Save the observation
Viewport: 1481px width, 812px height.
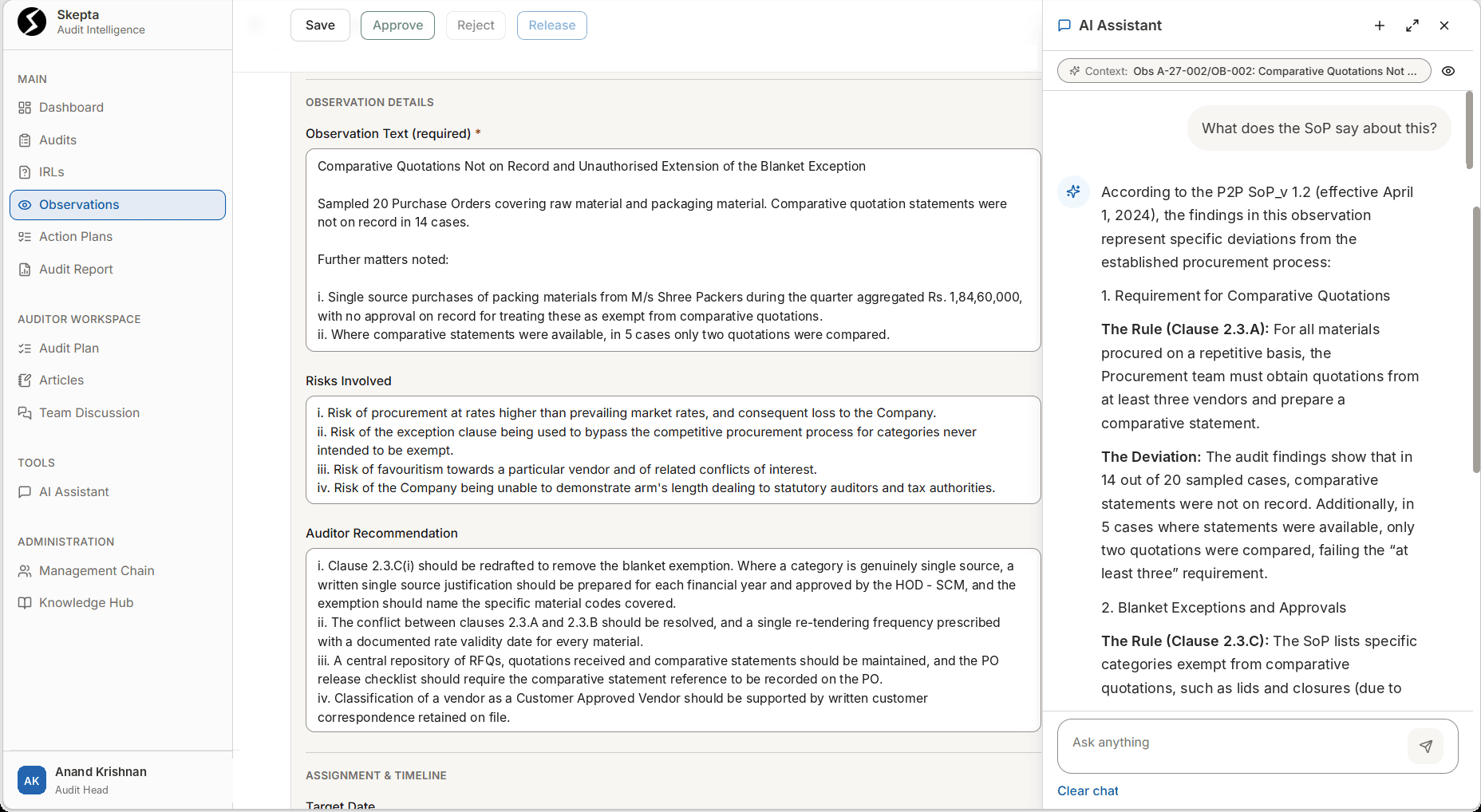(x=320, y=26)
